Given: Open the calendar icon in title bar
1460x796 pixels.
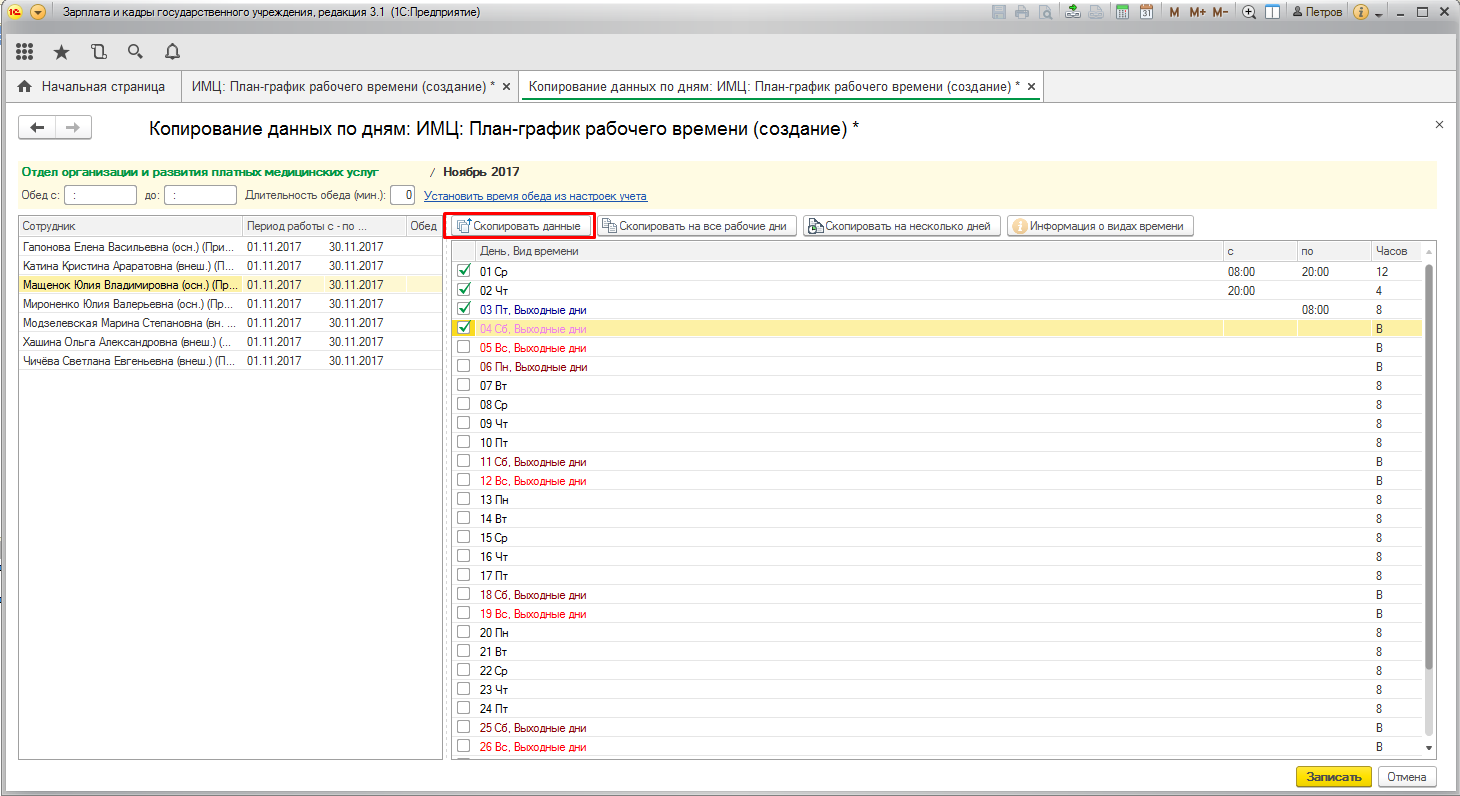Looking at the screenshot, I should click(x=1146, y=12).
